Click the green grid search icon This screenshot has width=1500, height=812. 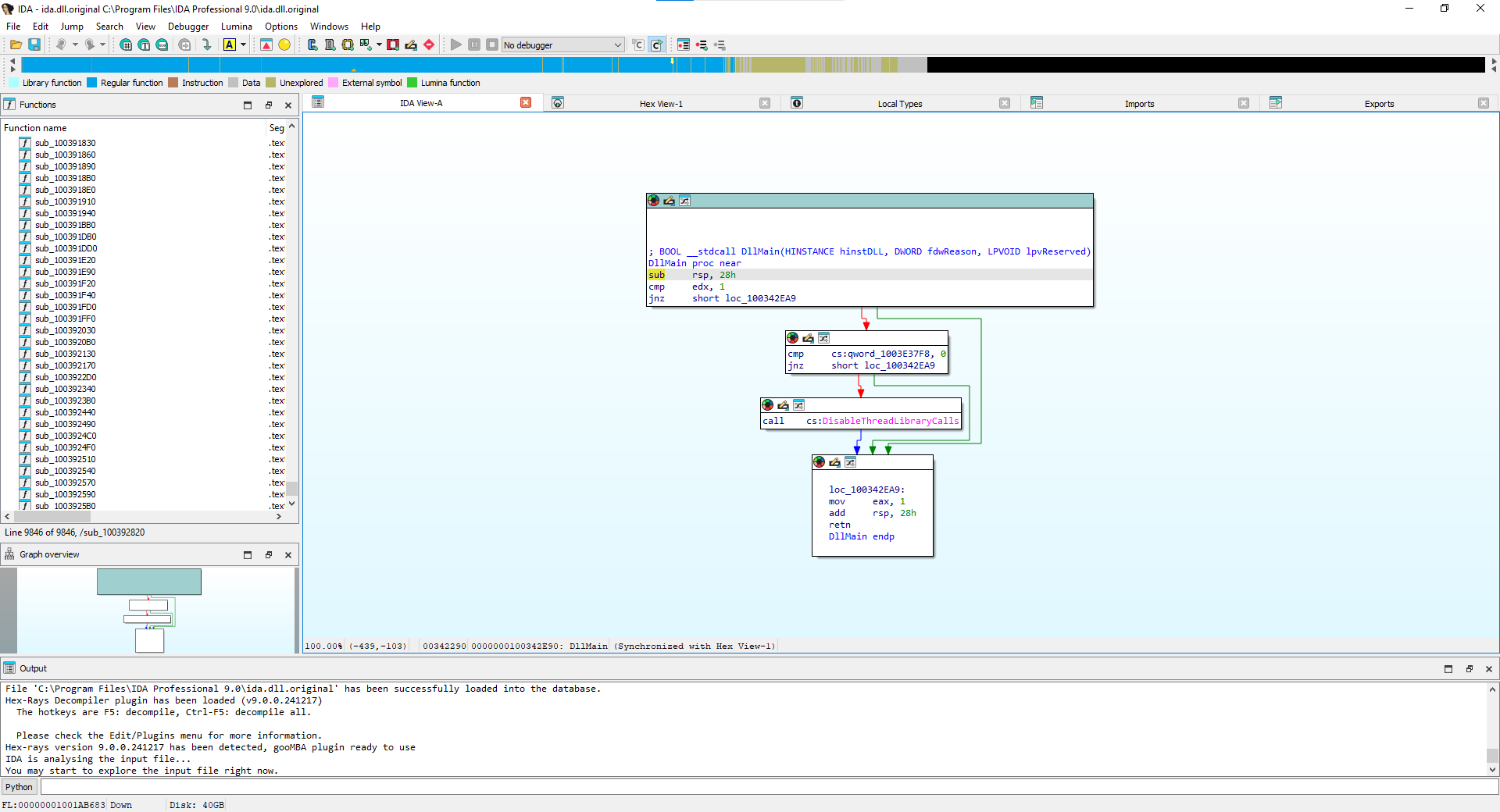pos(126,45)
